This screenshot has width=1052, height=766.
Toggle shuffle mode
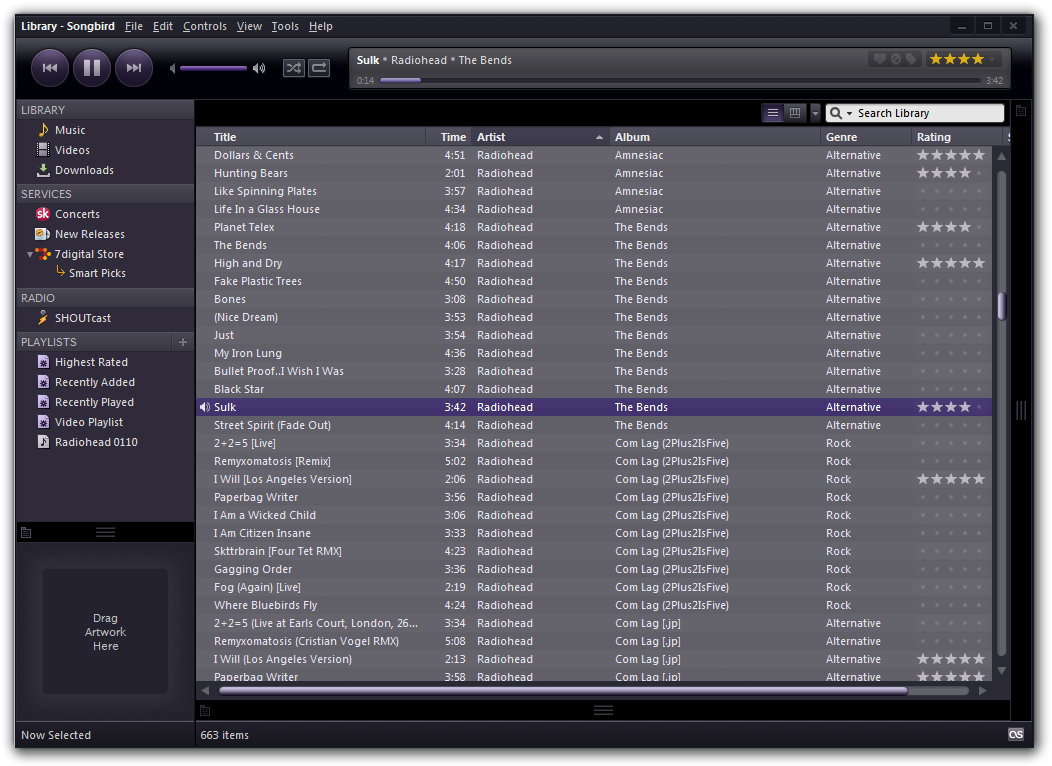click(294, 68)
